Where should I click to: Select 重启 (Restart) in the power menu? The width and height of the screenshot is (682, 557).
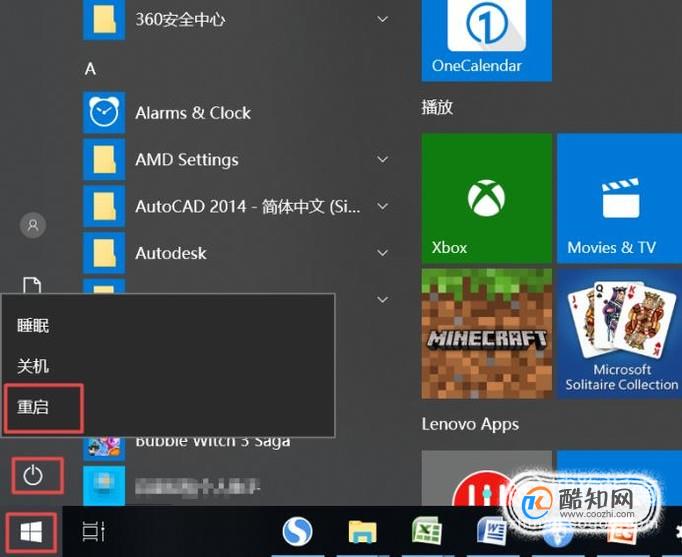(43, 408)
